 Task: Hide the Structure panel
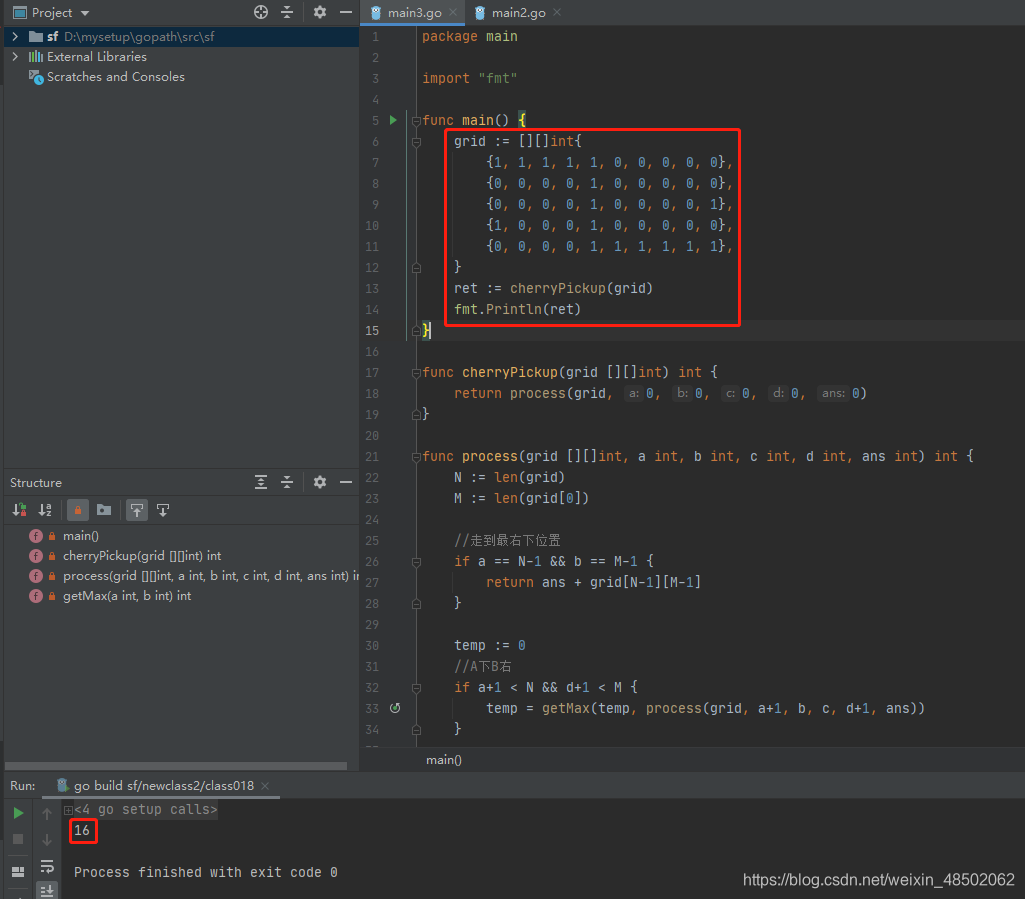(x=346, y=483)
